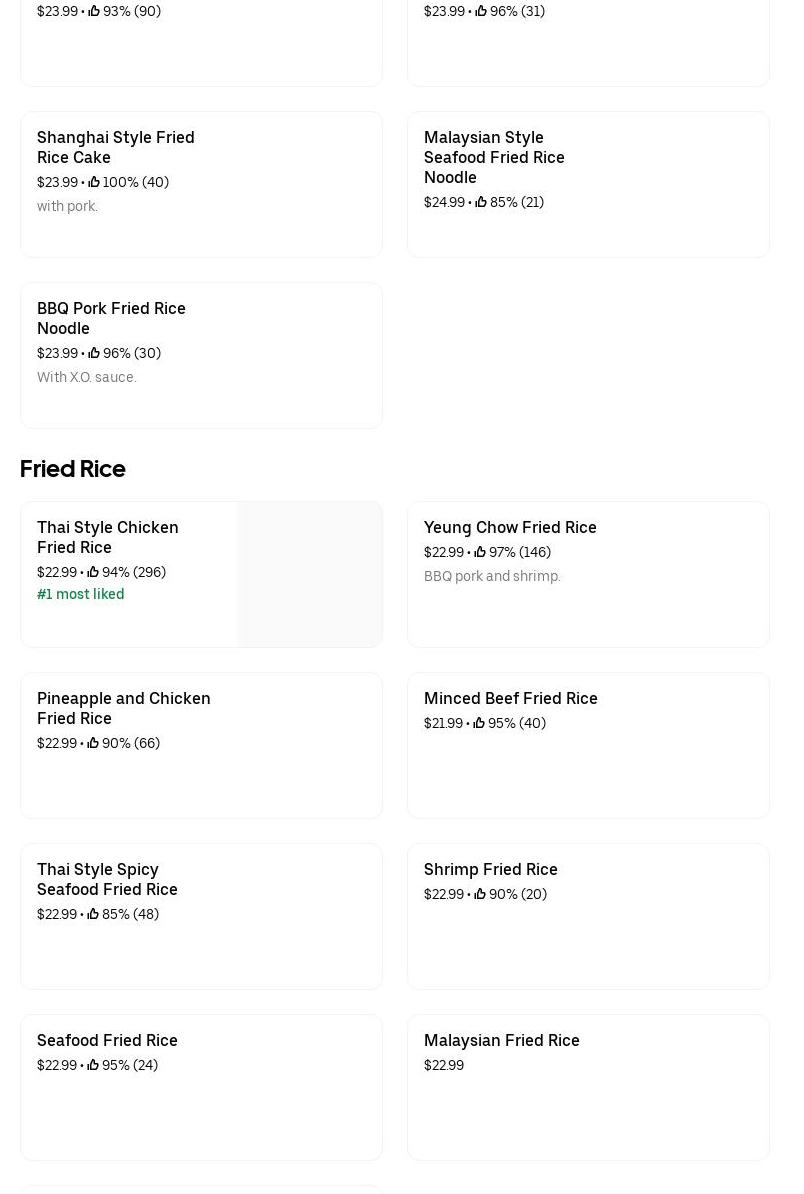Click thumbs-up icon on Pineapple and Chicken Fried Rice
This screenshot has width=804, height=1194.
[x=93, y=743]
